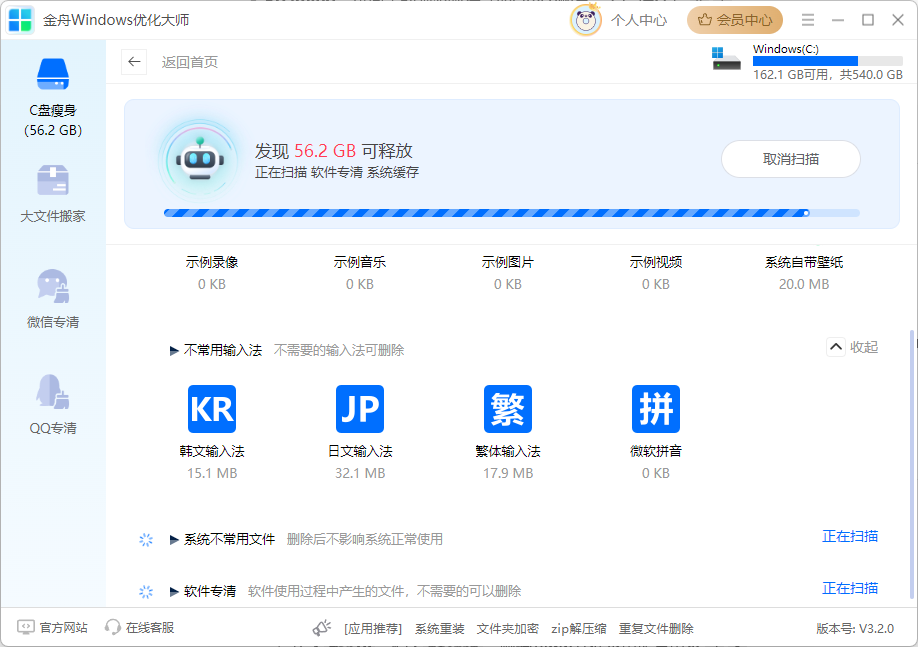
Task: Open 文件夹加密 recommendation
Action: click(x=508, y=629)
